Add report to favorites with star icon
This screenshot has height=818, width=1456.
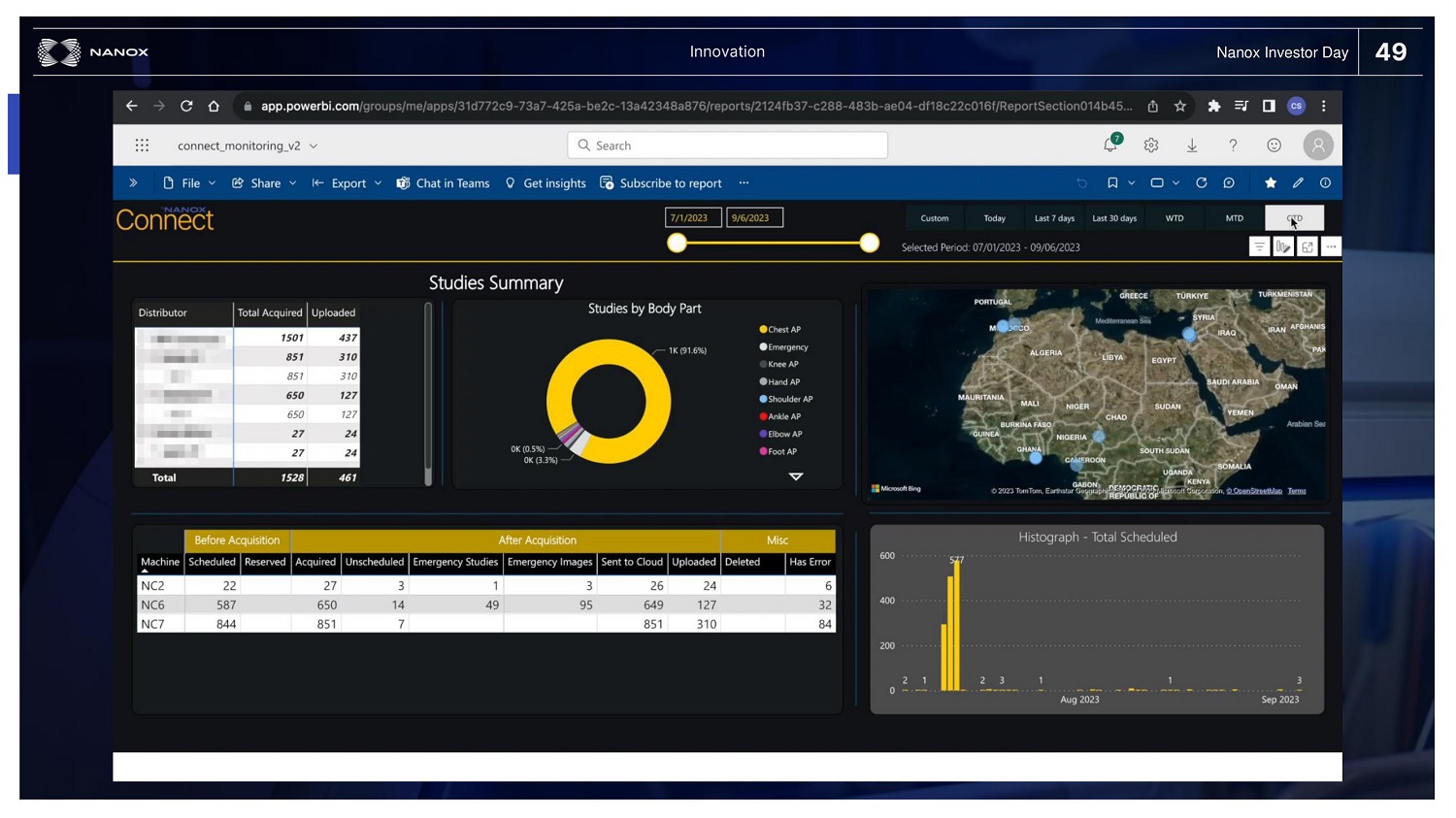click(1270, 182)
